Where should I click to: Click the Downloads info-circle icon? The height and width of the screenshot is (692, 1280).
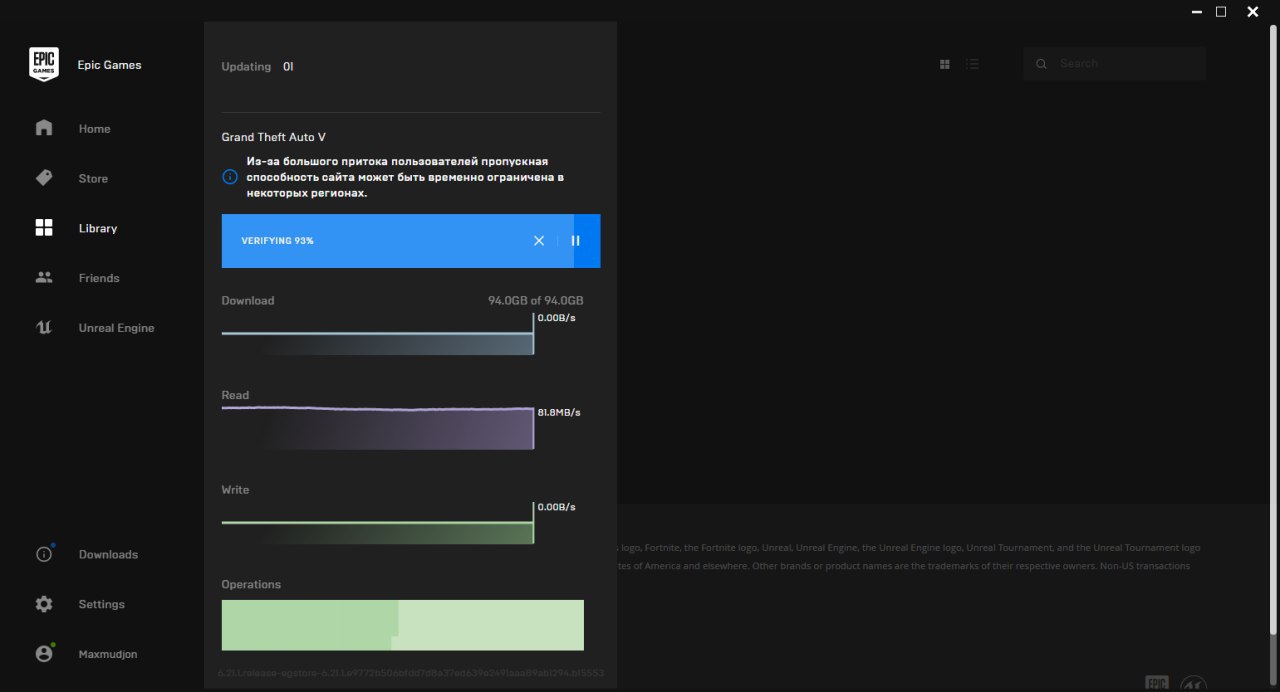point(43,554)
